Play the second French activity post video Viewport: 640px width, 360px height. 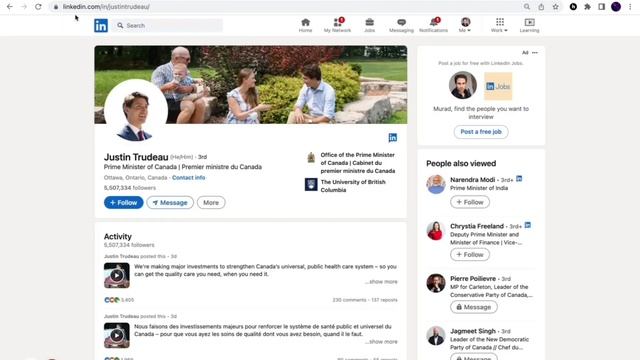[117, 336]
